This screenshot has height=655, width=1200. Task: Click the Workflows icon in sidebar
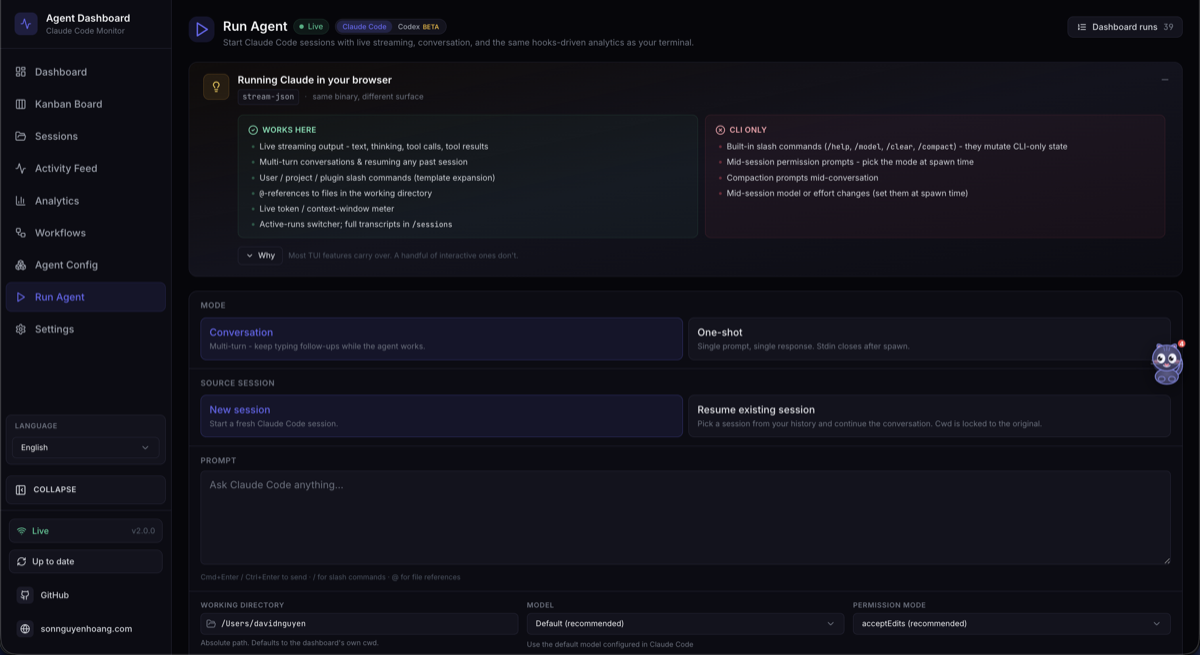(x=21, y=233)
